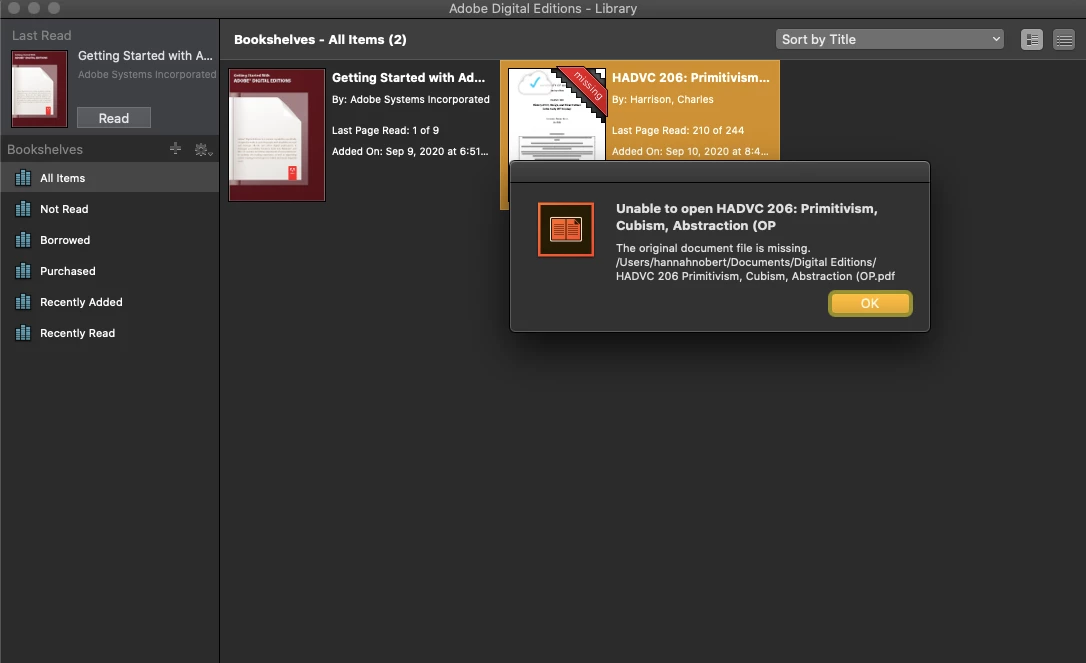The height and width of the screenshot is (663, 1086).
Task: Open bookshelf options gear menu
Action: [203, 150]
